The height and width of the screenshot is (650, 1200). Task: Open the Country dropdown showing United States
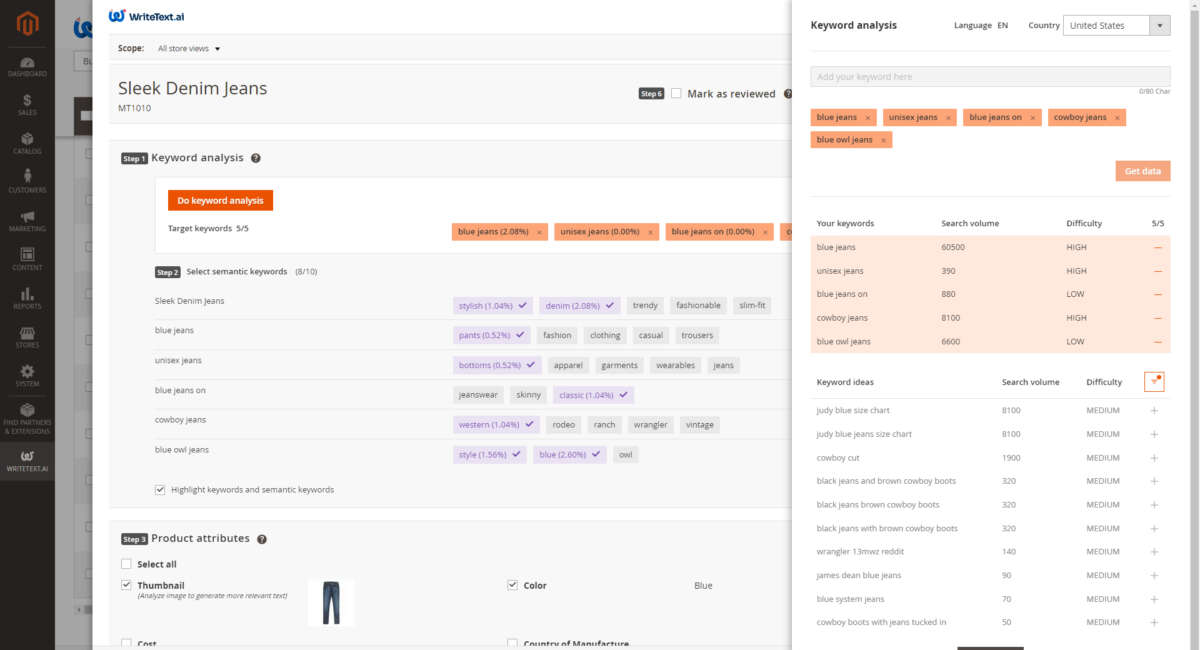pyautogui.click(x=1116, y=26)
